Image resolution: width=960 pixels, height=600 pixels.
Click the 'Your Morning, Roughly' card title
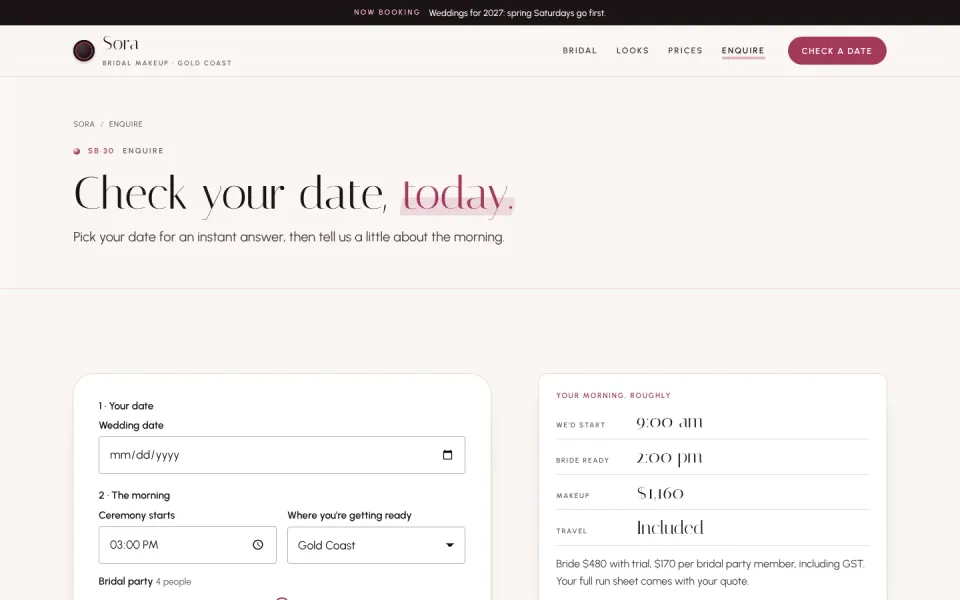tap(613, 396)
